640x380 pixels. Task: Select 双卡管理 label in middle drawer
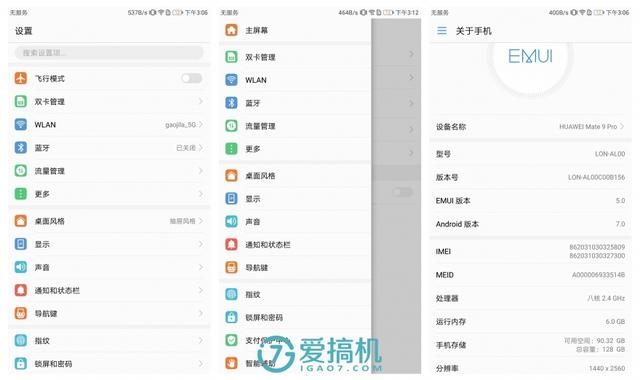[260, 57]
